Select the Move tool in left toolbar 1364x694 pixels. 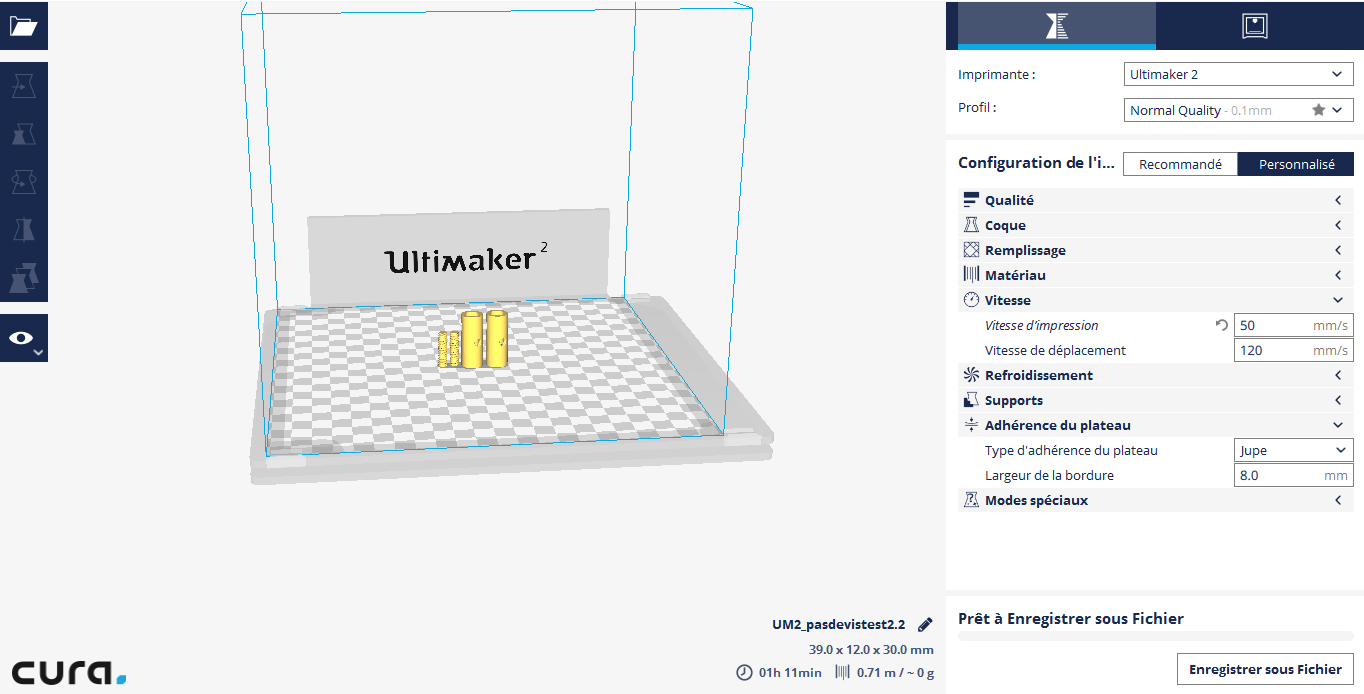(x=23, y=86)
